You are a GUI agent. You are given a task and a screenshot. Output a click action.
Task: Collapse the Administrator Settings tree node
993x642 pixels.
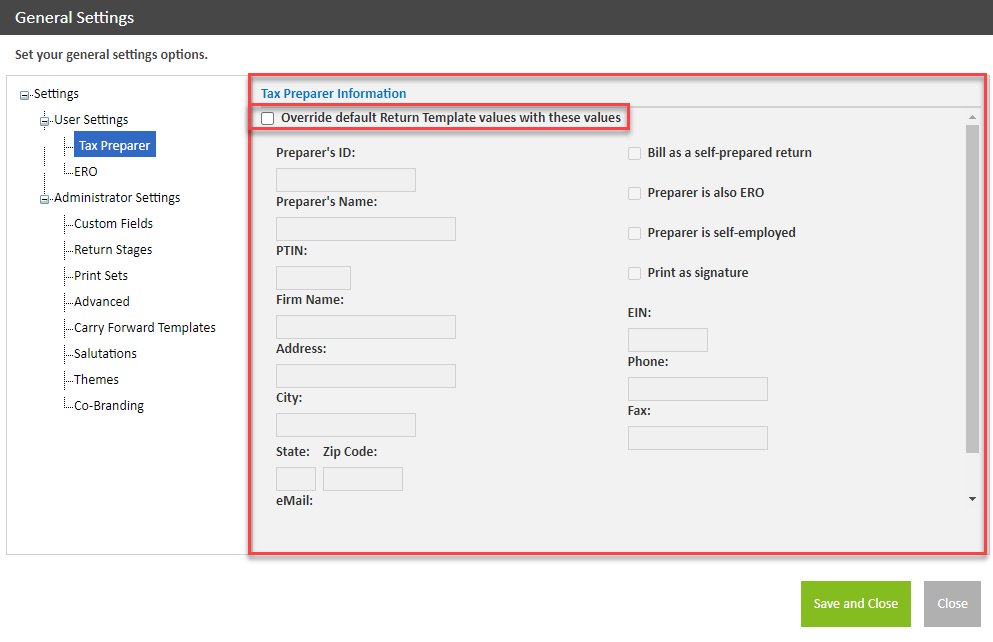click(x=45, y=199)
